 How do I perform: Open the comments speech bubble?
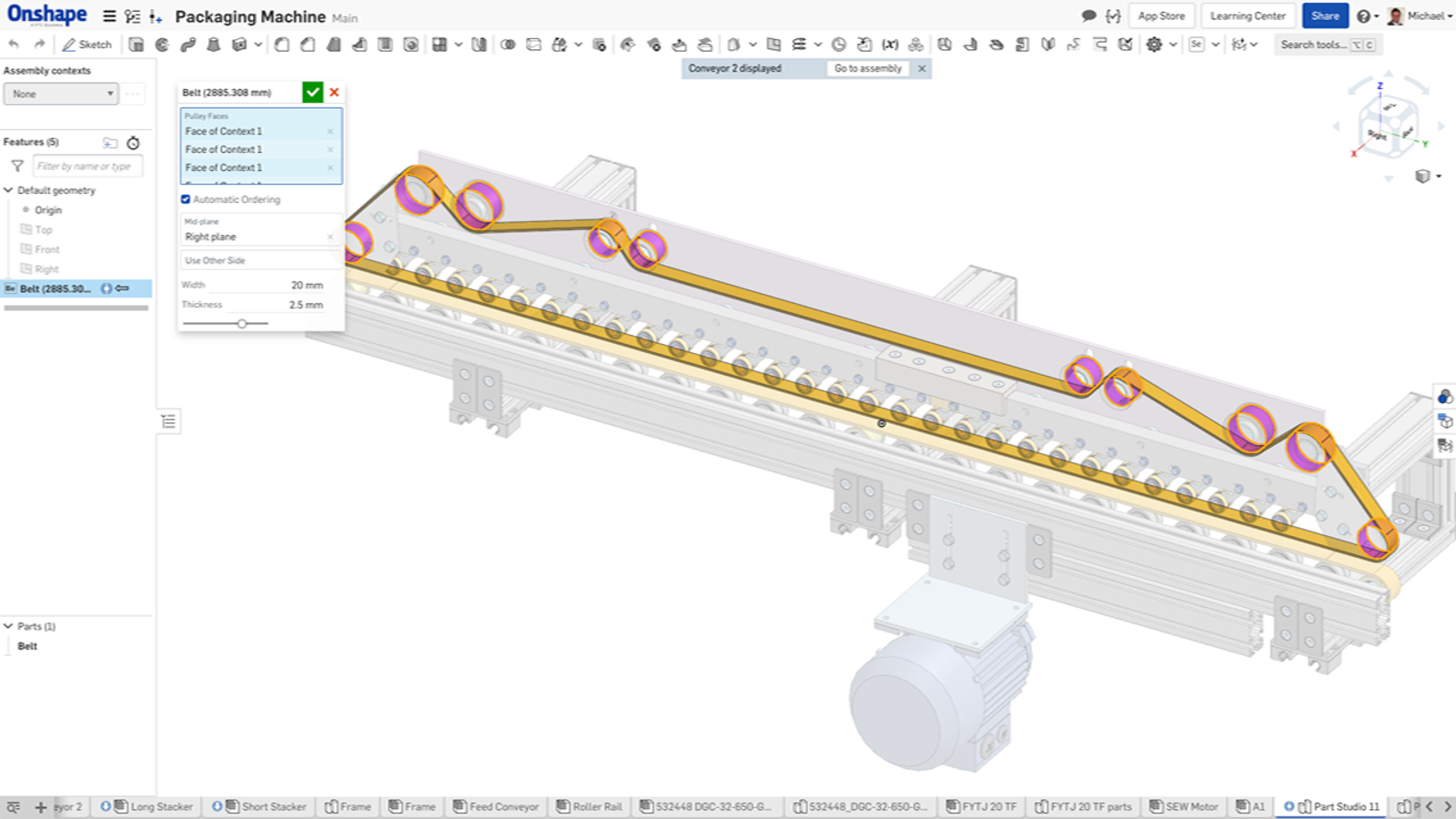[1088, 16]
